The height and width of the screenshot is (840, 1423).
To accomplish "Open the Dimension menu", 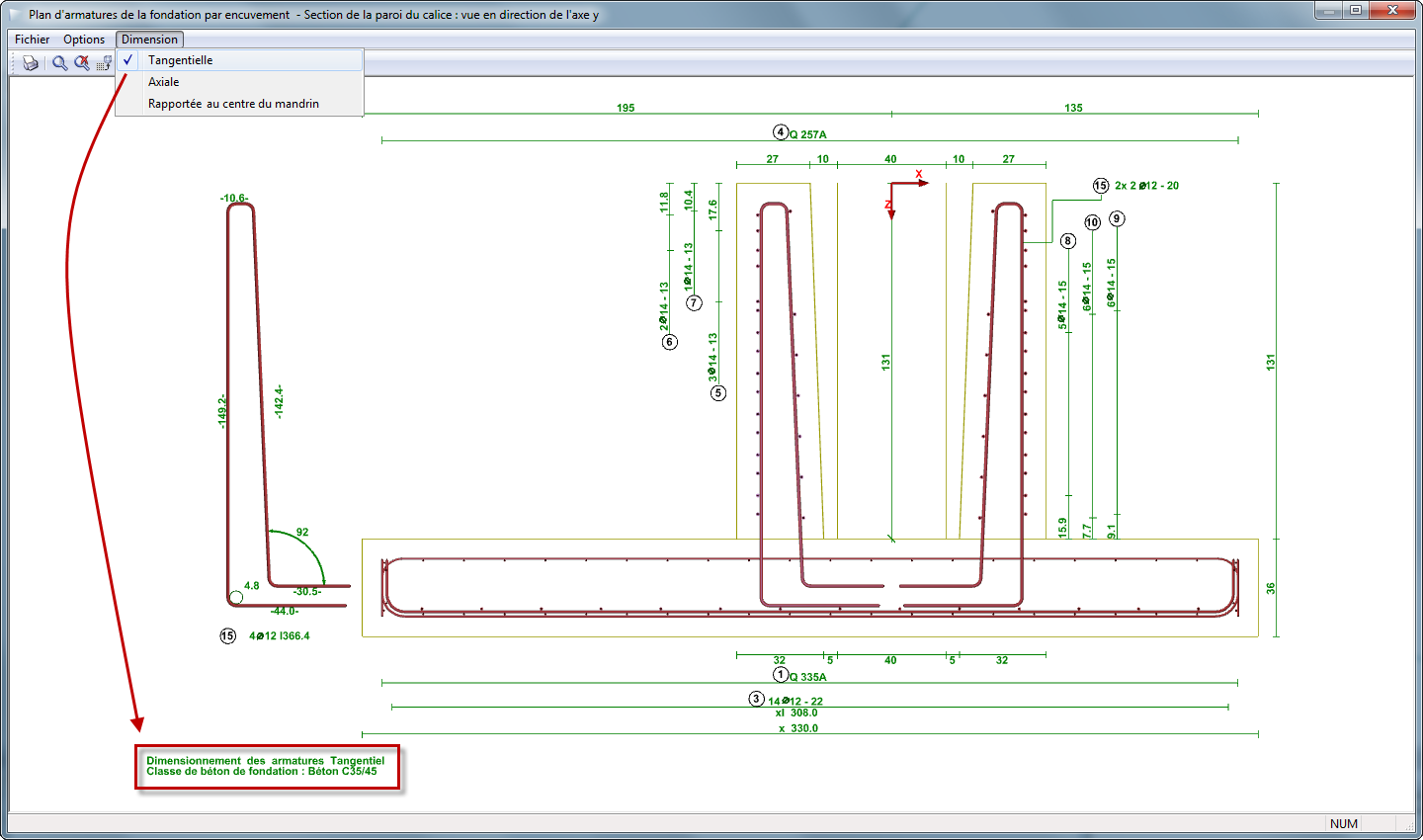I will click(149, 40).
